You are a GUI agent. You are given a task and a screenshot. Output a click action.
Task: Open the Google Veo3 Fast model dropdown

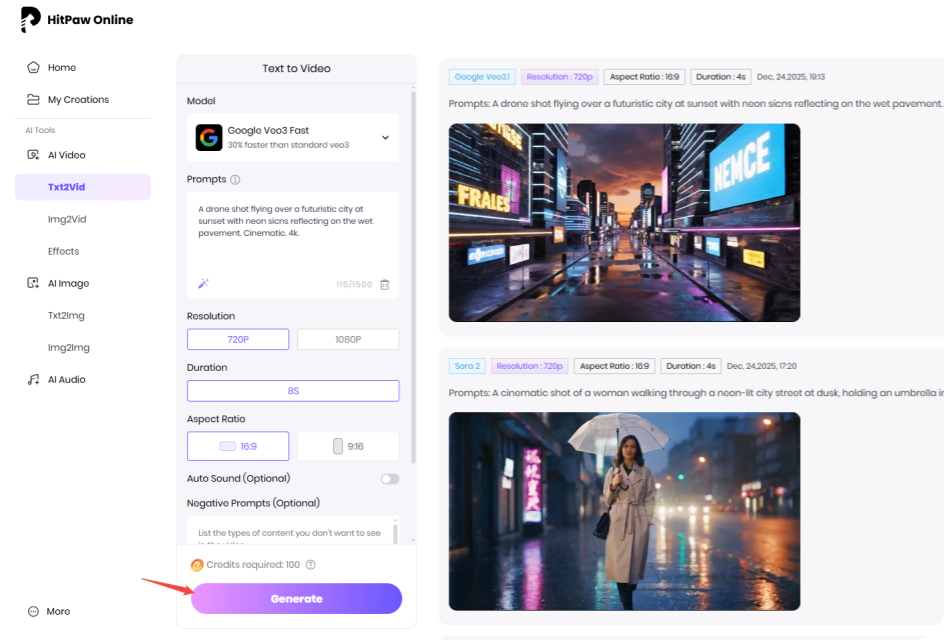tap(293, 136)
